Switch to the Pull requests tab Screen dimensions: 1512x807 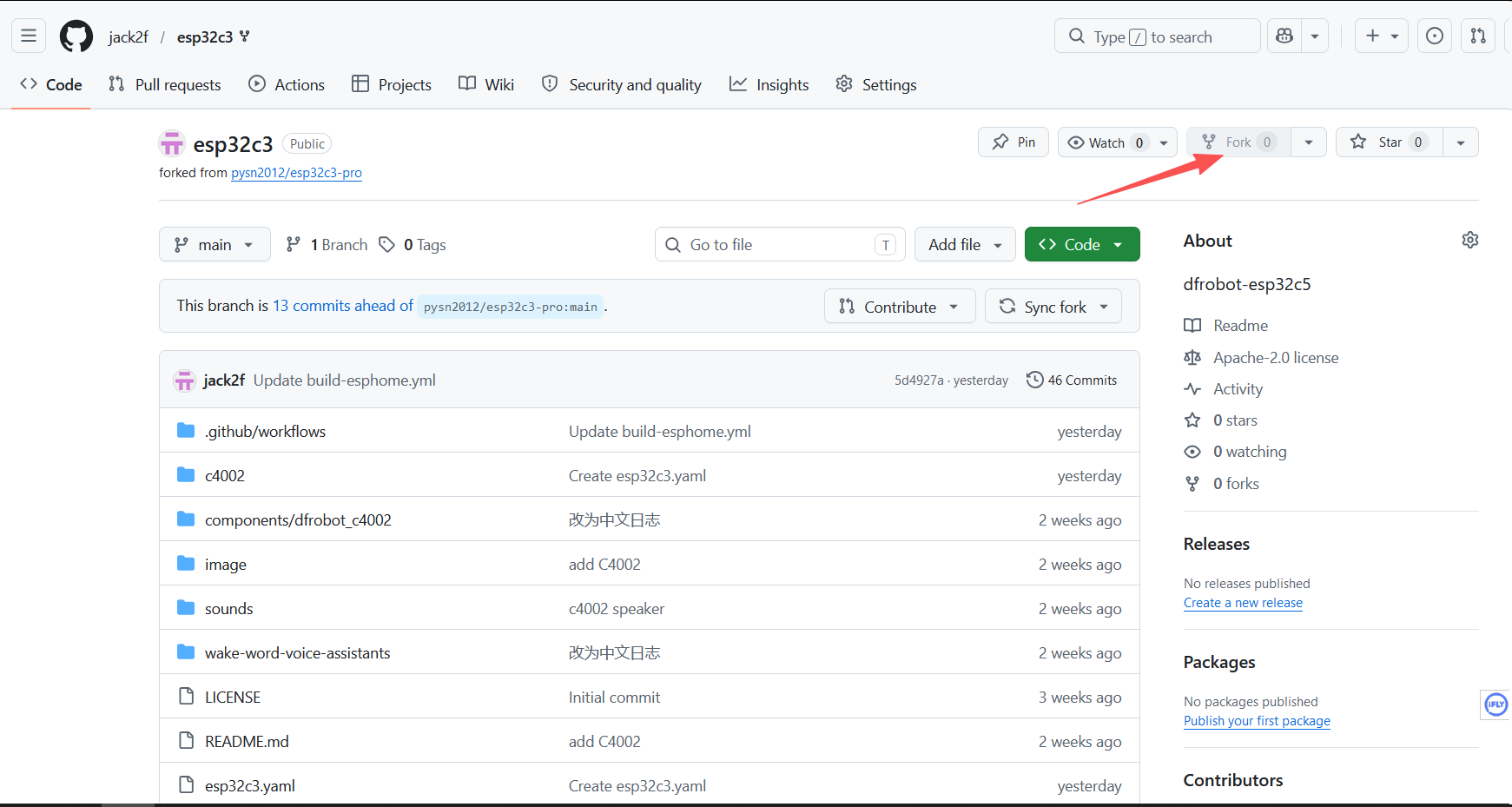[165, 84]
